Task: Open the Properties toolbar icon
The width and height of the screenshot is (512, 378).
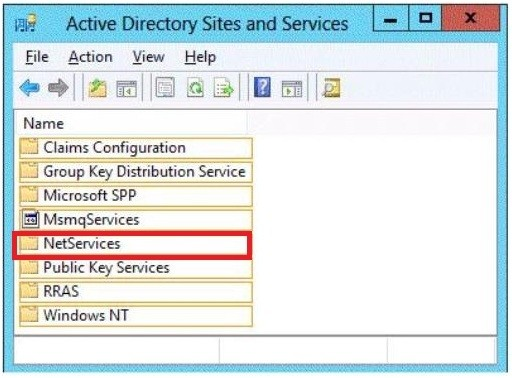Action: tap(165, 88)
